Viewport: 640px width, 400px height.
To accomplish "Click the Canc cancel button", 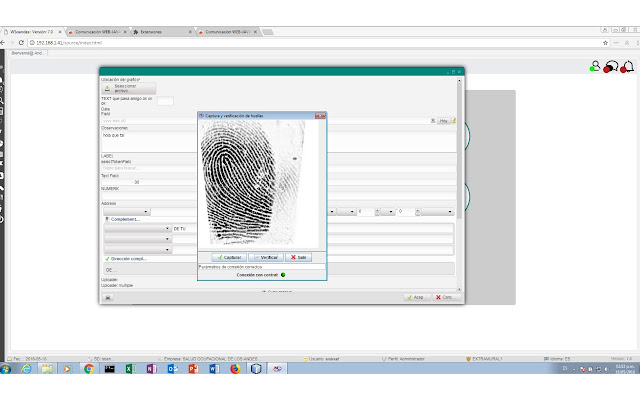I will 444,297.
